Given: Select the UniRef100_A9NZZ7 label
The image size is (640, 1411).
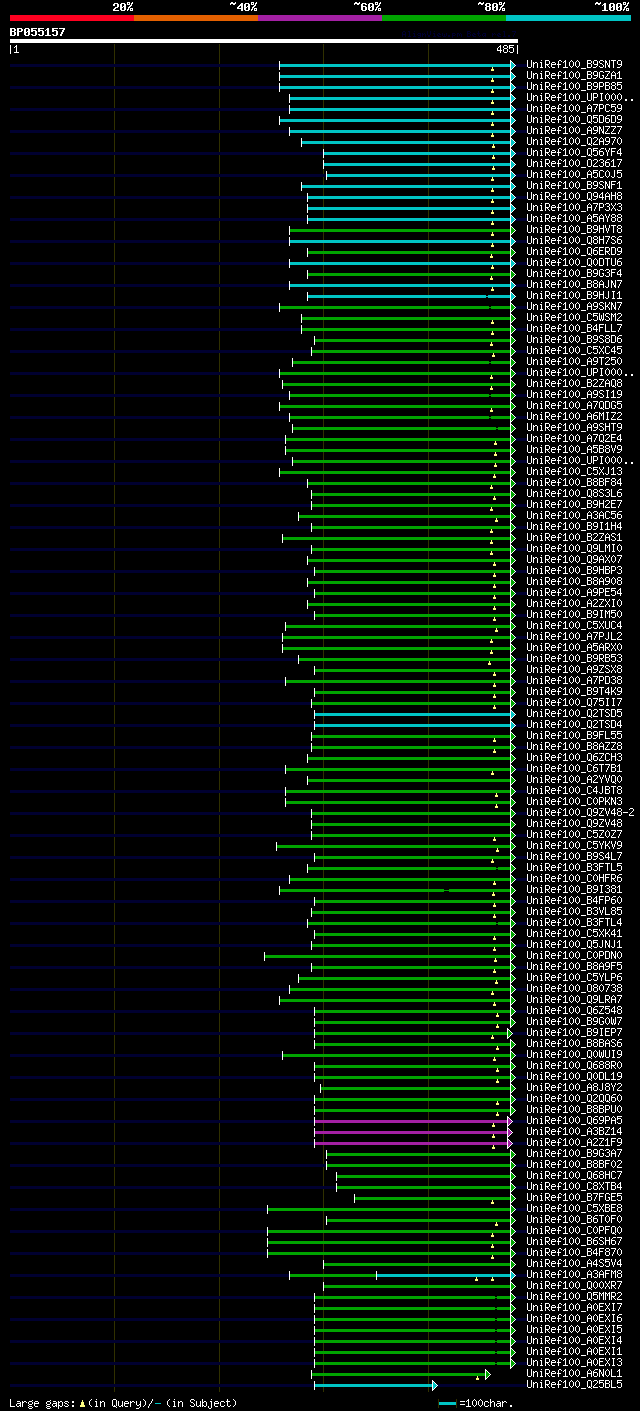Looking at the screenshot, I should [x=574, y=131].
